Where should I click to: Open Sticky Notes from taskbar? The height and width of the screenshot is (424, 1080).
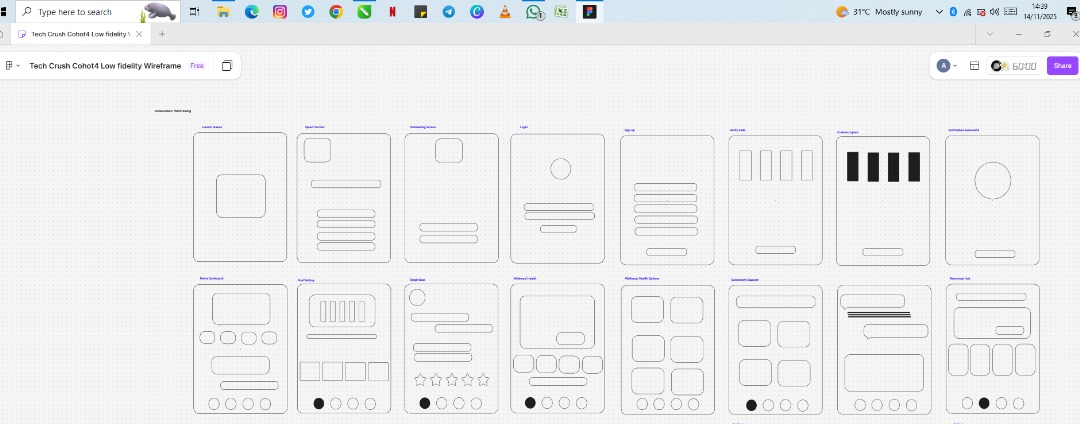click(421, 12)
